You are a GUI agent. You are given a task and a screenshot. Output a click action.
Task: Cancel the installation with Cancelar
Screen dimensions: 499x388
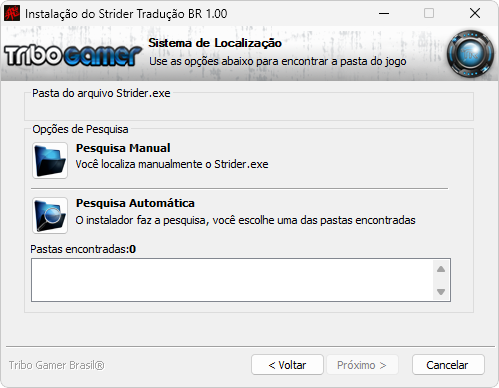(448, 365)
